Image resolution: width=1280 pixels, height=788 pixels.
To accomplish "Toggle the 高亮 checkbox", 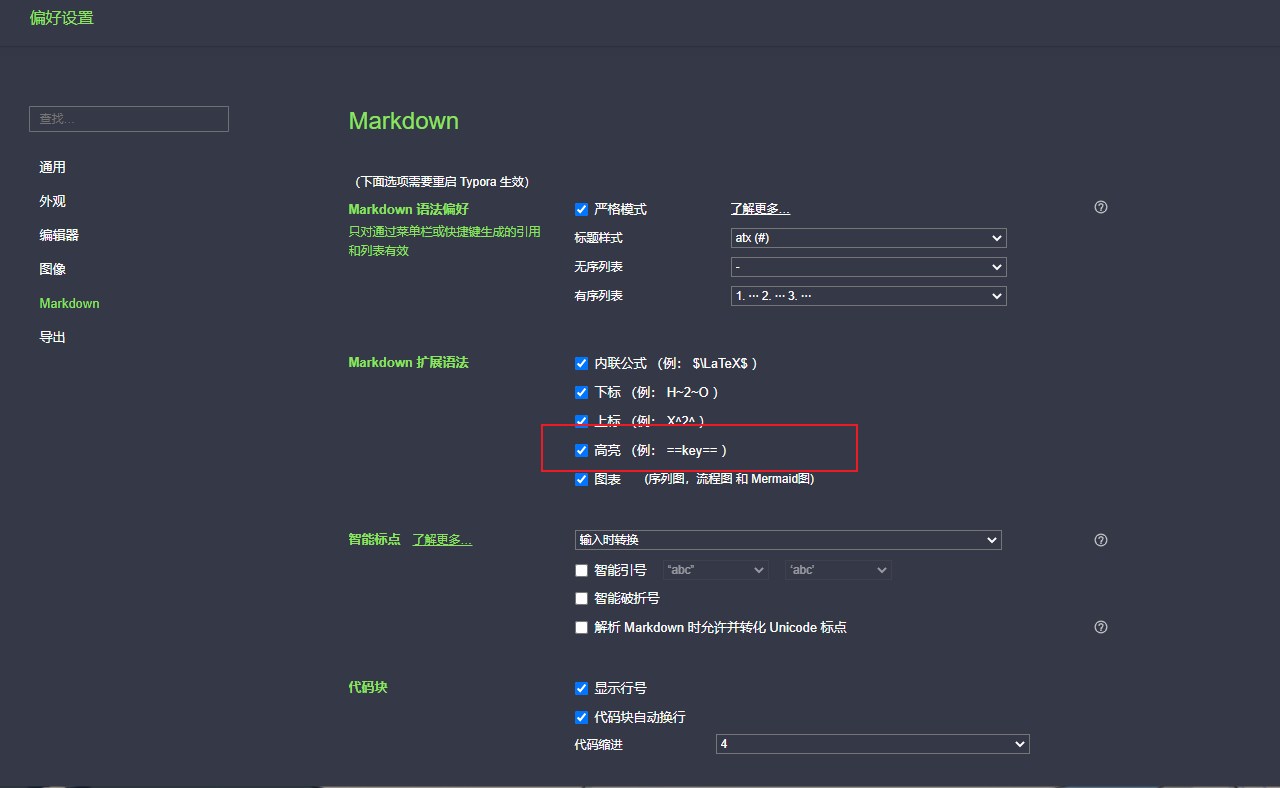I will [x=581, y=450].
